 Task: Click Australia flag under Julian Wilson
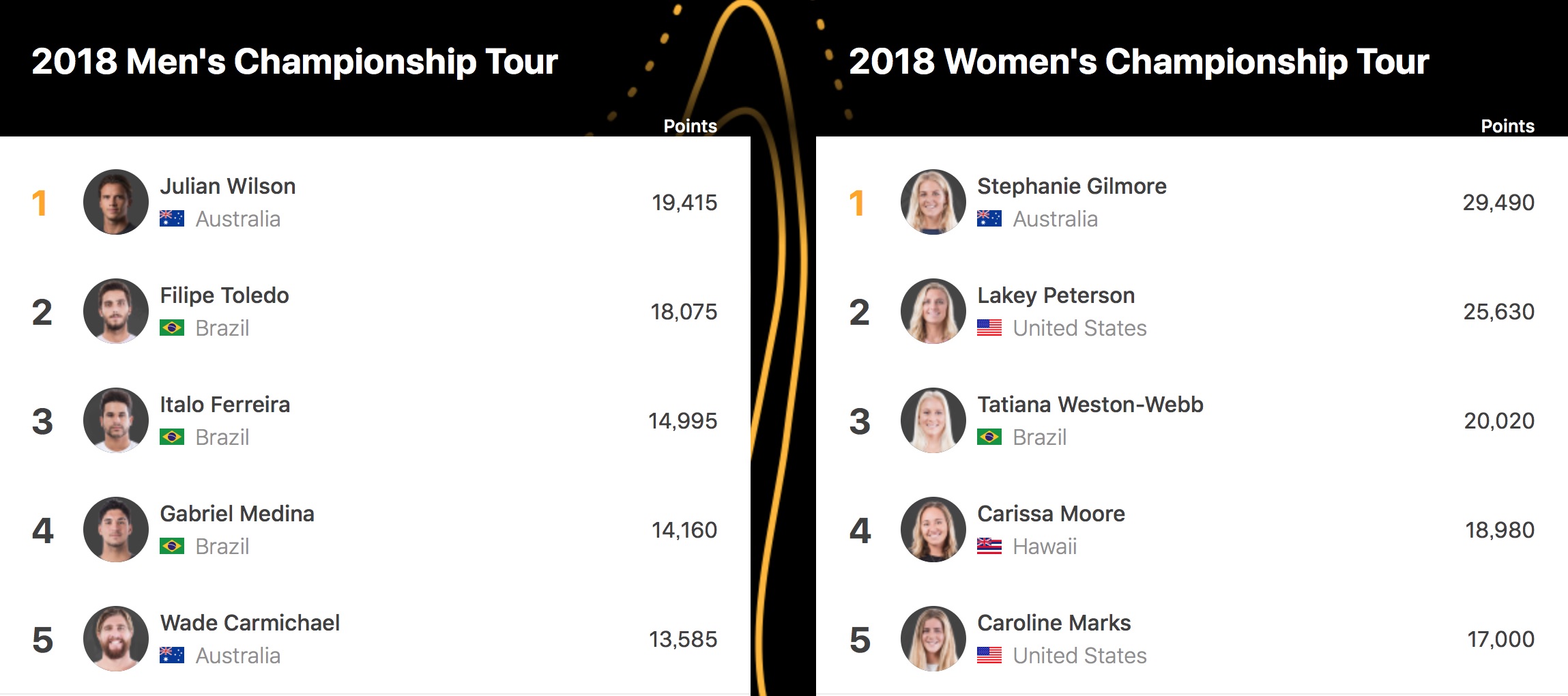pos(172,218)
